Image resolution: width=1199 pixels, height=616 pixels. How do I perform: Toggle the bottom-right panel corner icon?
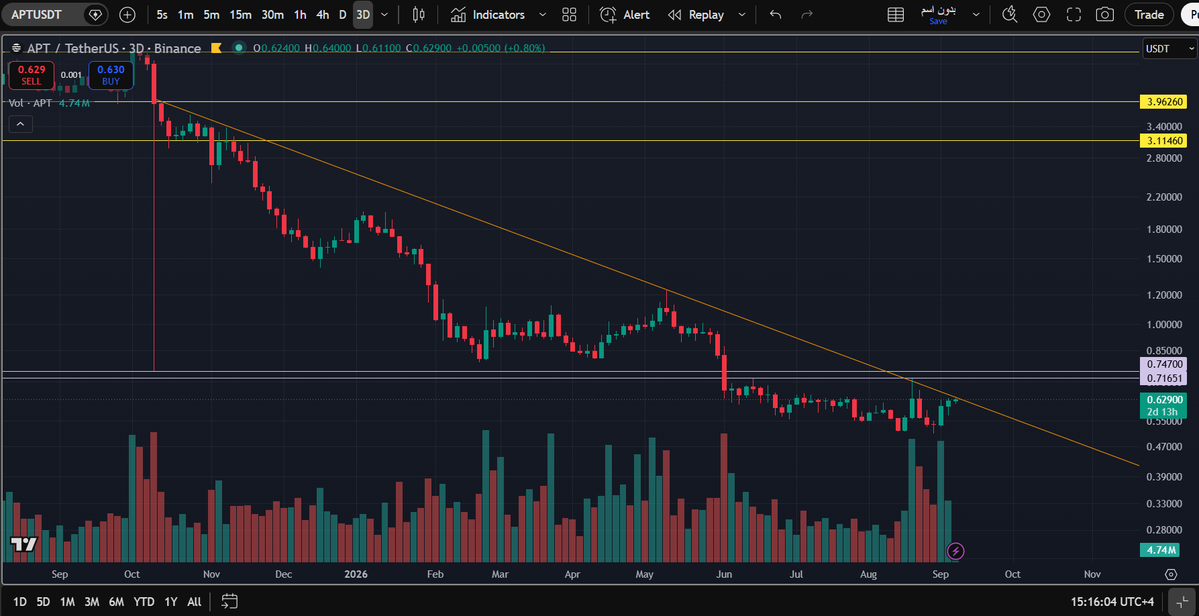pos(1180,601)
